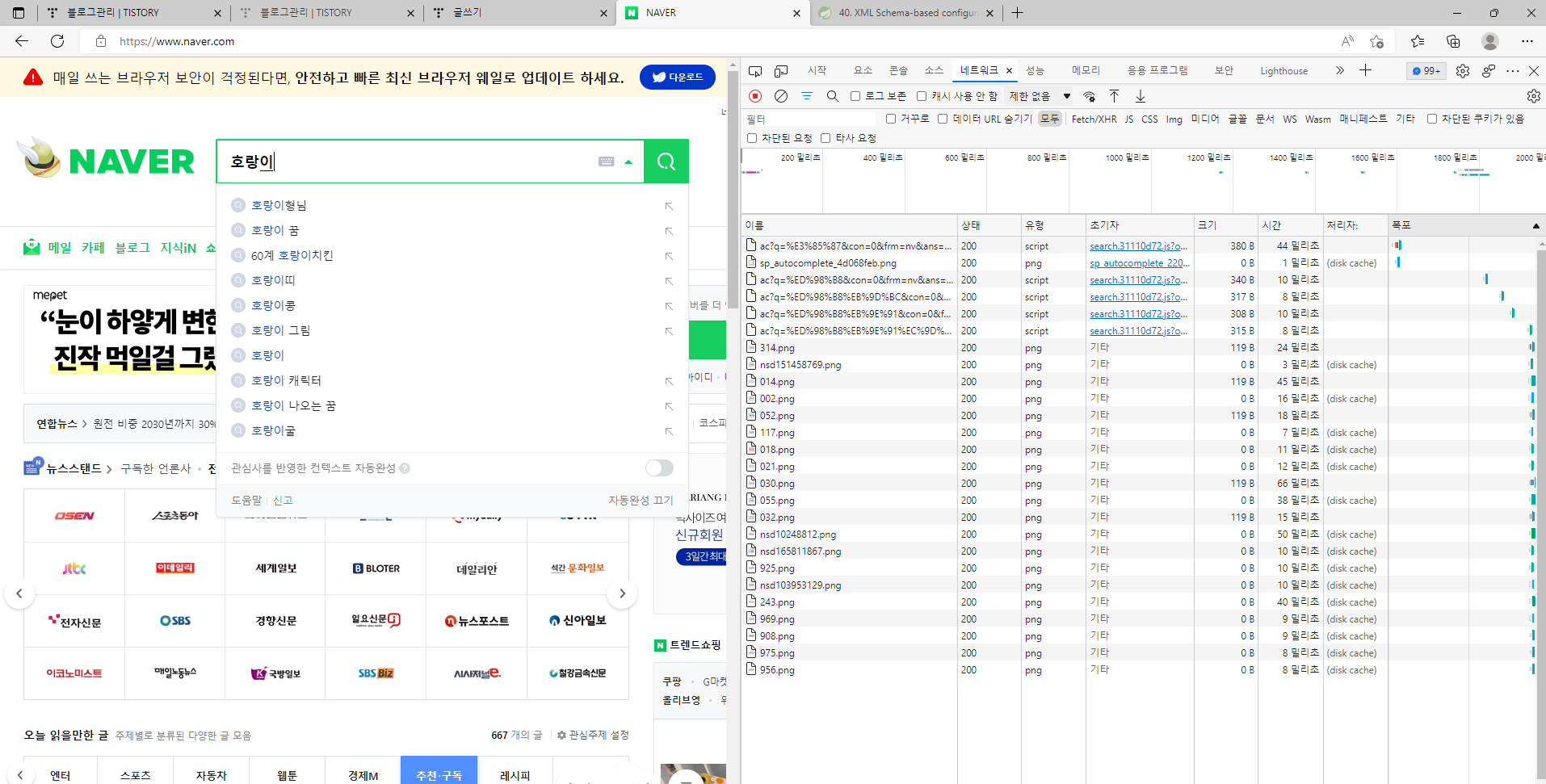Open the Lighthouse DevTools tab
The width and height of the screenshot is (1546, 784).
point(1283,71)
